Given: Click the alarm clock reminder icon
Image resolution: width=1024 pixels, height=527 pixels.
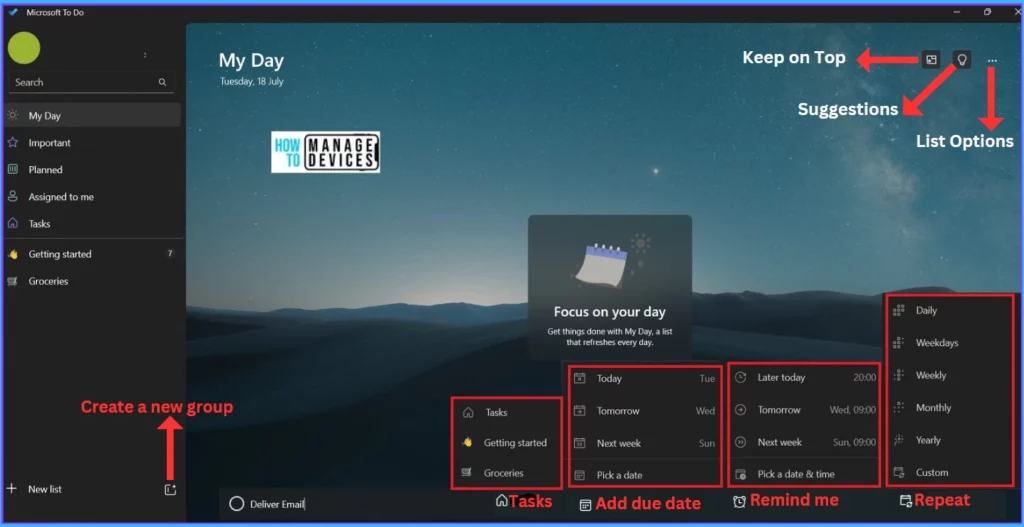Looking at the screenshot, I should pos(739,502).
